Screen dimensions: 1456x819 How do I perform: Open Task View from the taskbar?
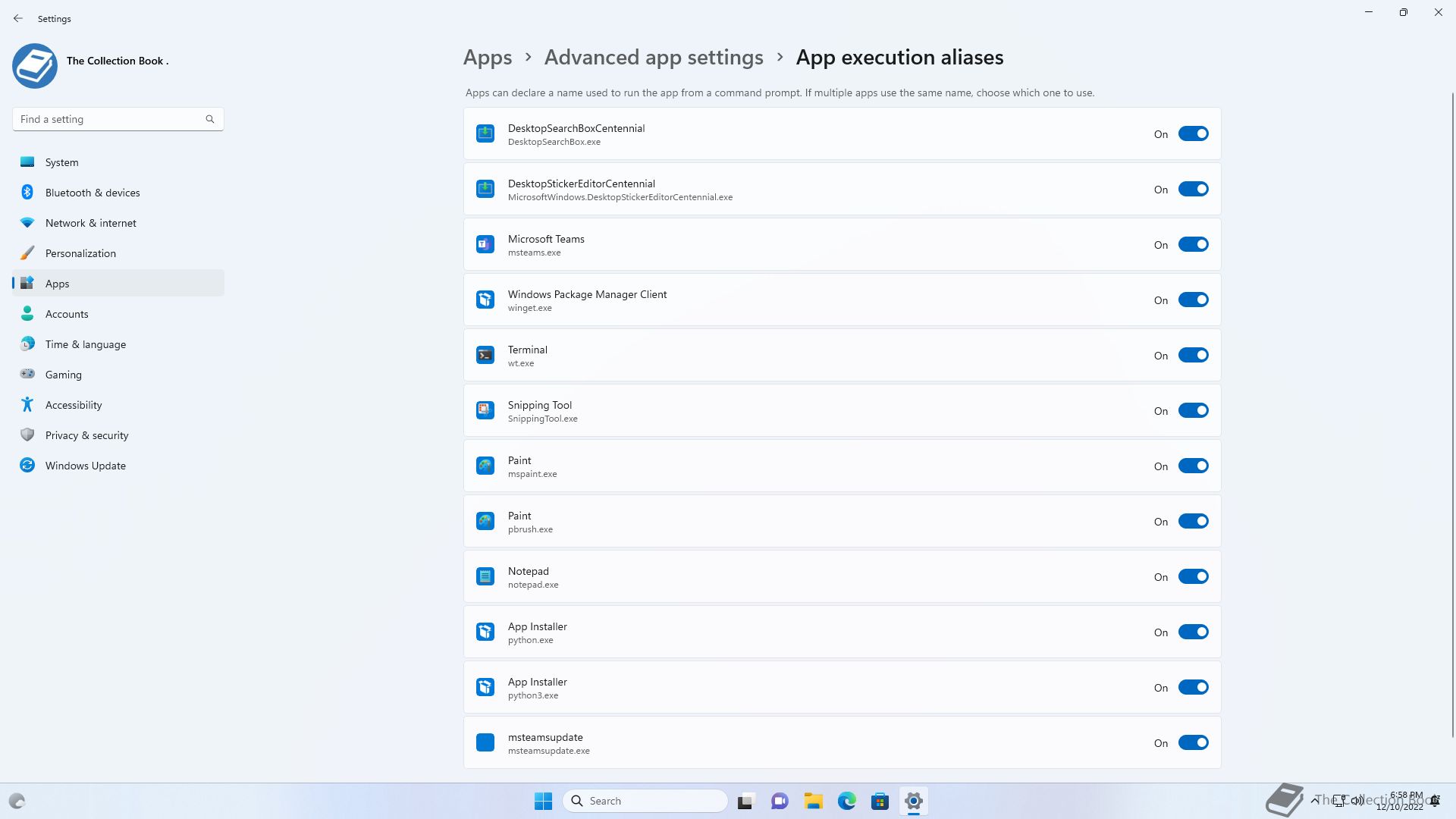pyautogui.click(x=746, y=801)
